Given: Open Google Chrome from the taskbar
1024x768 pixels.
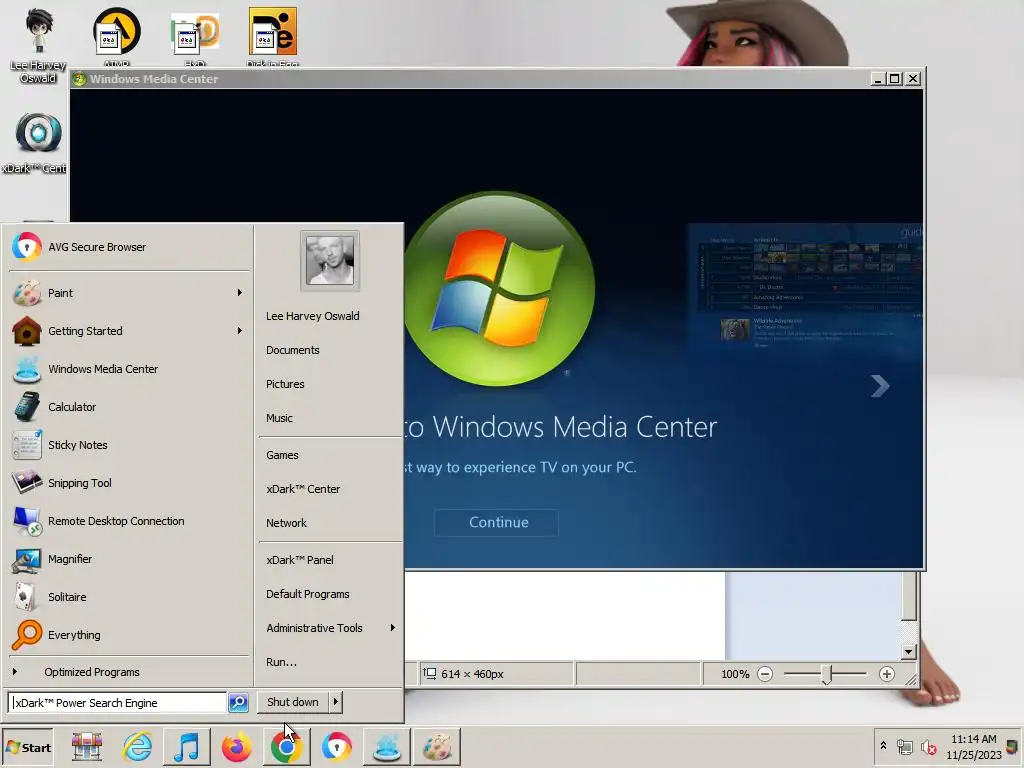Looking at the screenshot, I should point(286,747).
